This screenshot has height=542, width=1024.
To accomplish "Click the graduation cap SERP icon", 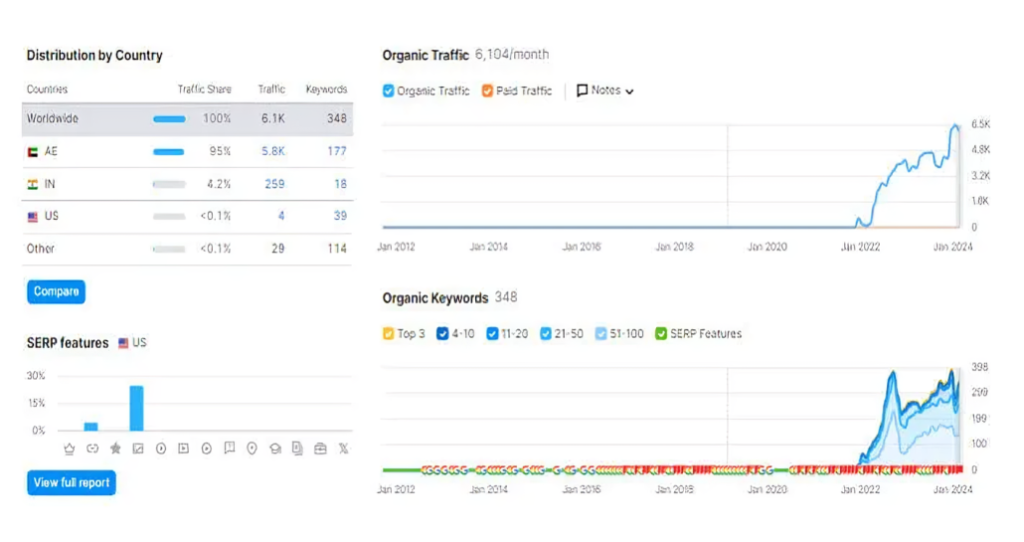I will 275,449.
